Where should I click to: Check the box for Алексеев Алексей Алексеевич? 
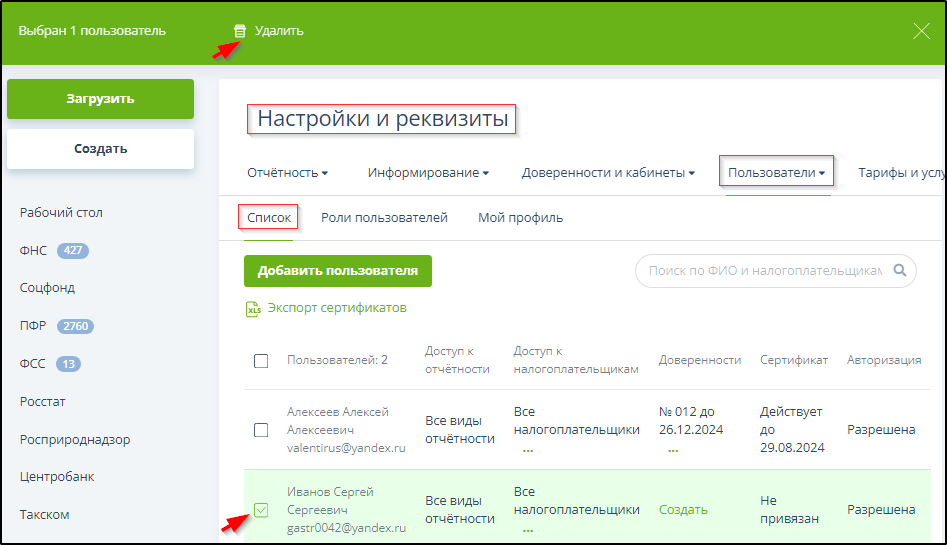tap(261, 430)
